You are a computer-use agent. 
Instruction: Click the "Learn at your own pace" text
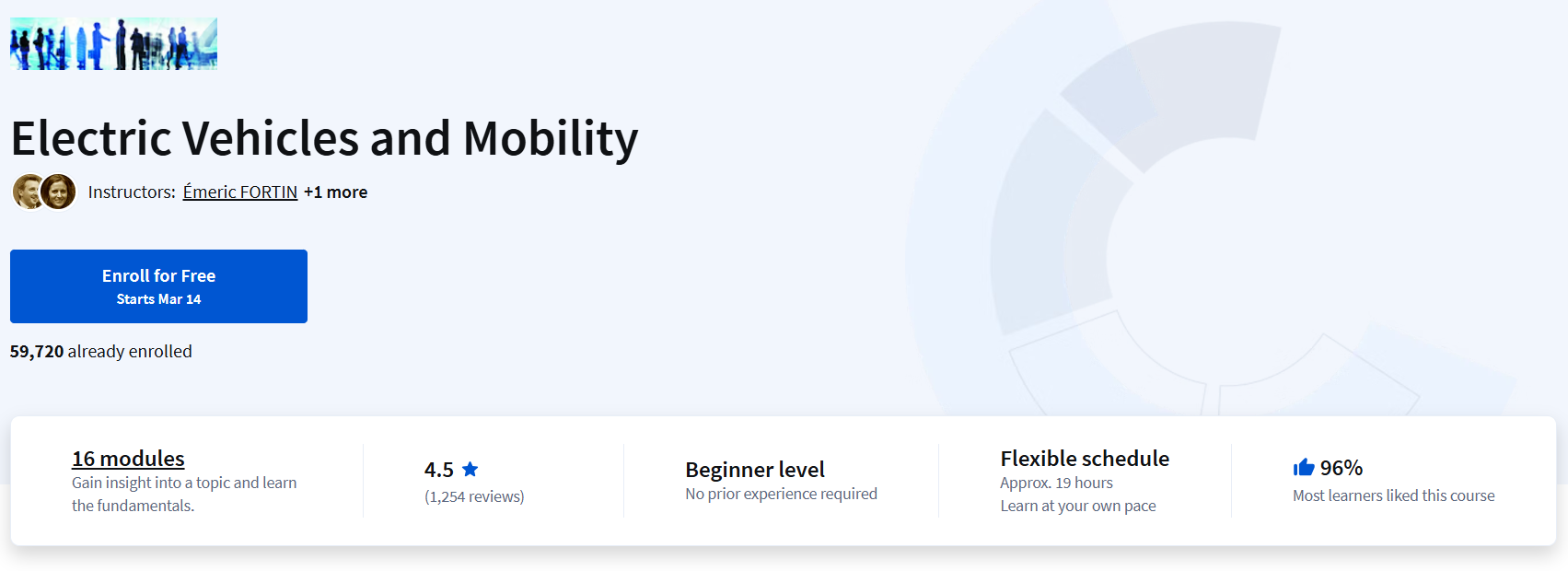1077,506
